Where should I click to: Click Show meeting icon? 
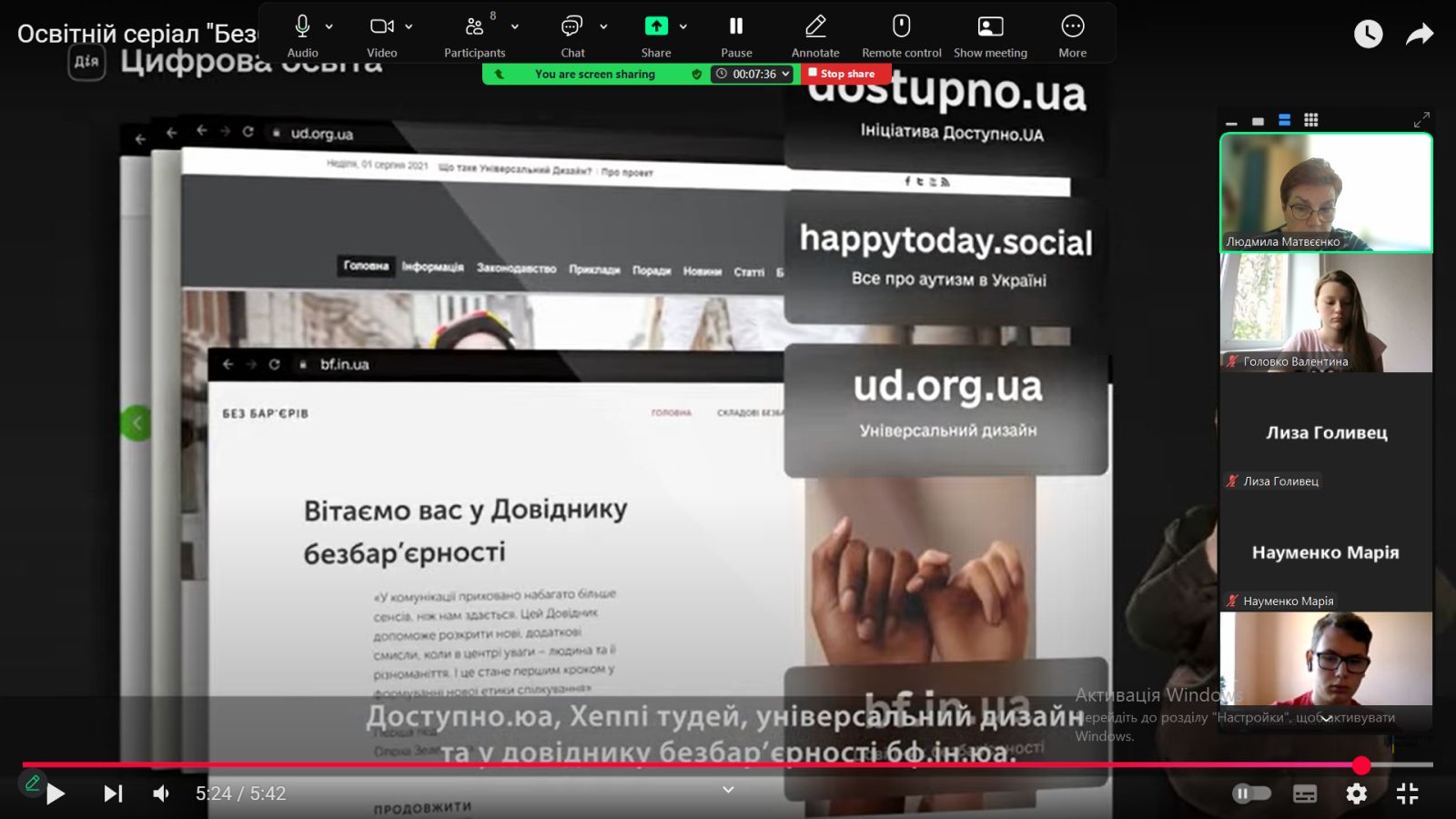click(x=990, y=26)
